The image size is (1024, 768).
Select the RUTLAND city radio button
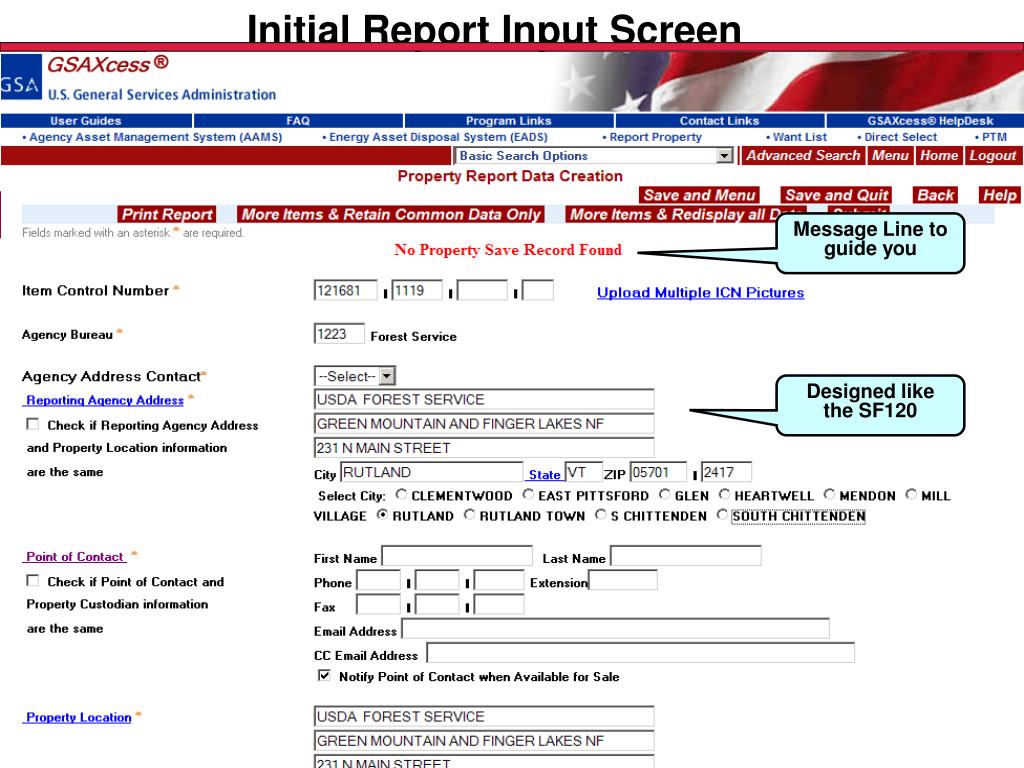382,515
